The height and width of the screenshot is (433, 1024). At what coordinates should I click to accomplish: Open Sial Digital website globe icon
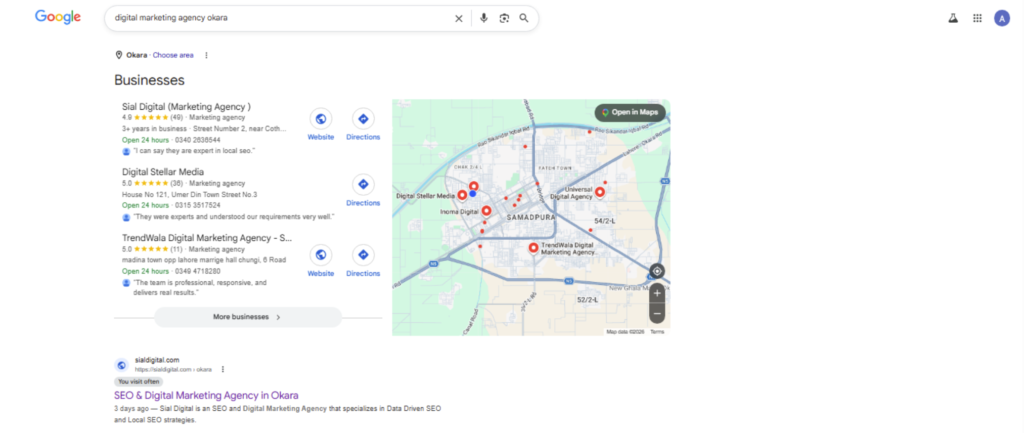[321, 119]
